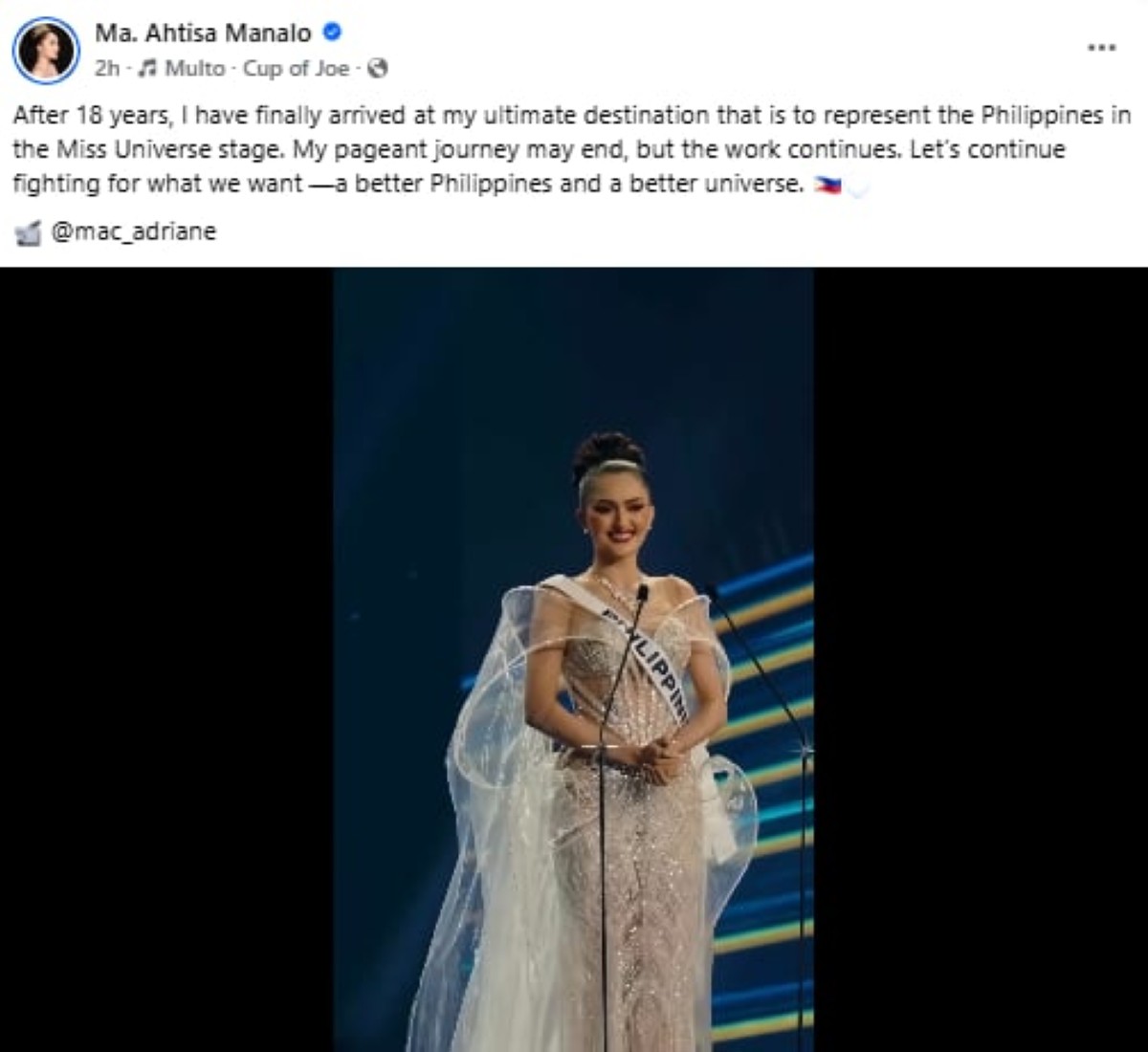Click the white heart emoji after the flag

pos(856,188)
